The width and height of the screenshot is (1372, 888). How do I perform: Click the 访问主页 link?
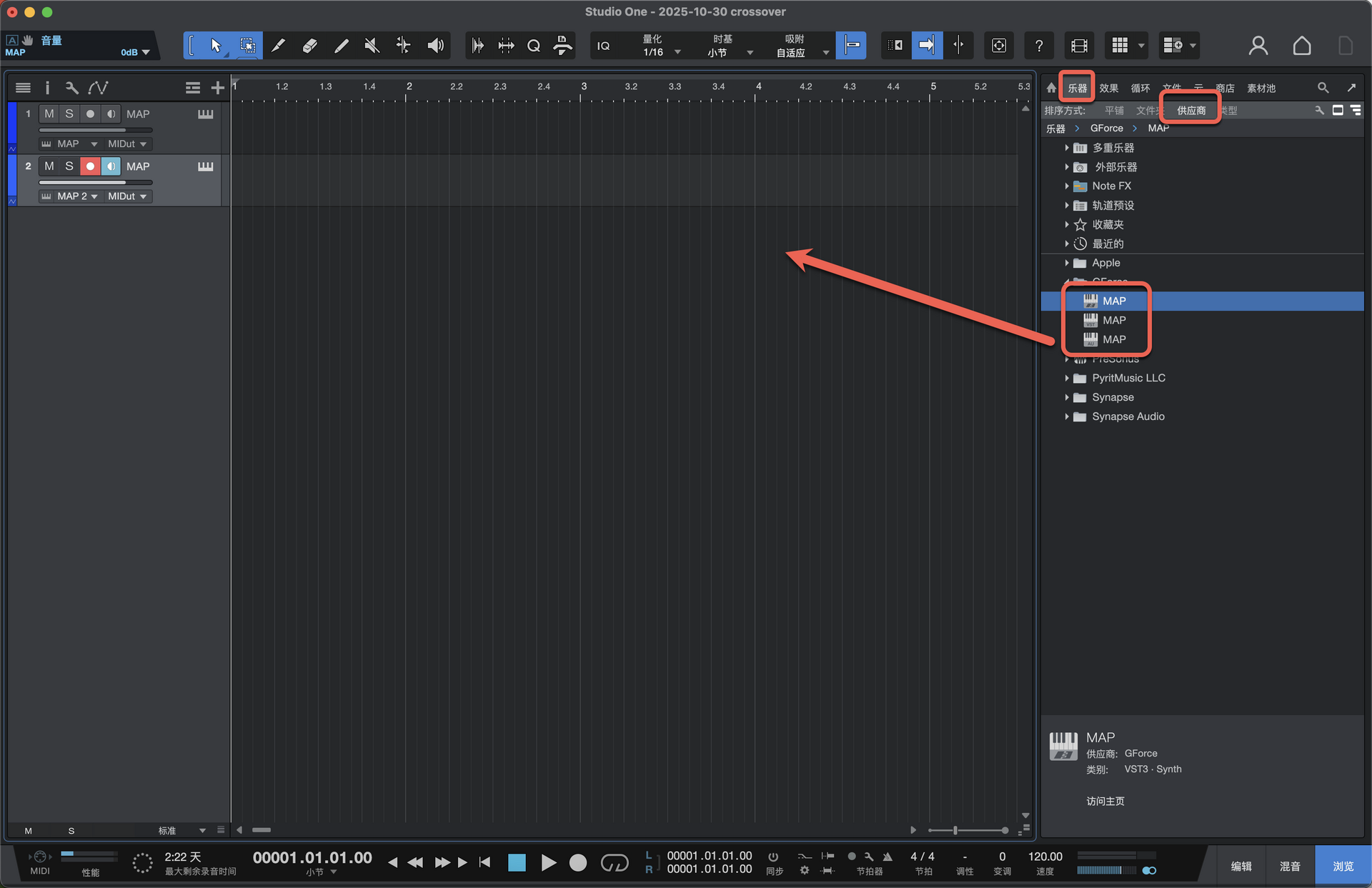point(1105,801)
